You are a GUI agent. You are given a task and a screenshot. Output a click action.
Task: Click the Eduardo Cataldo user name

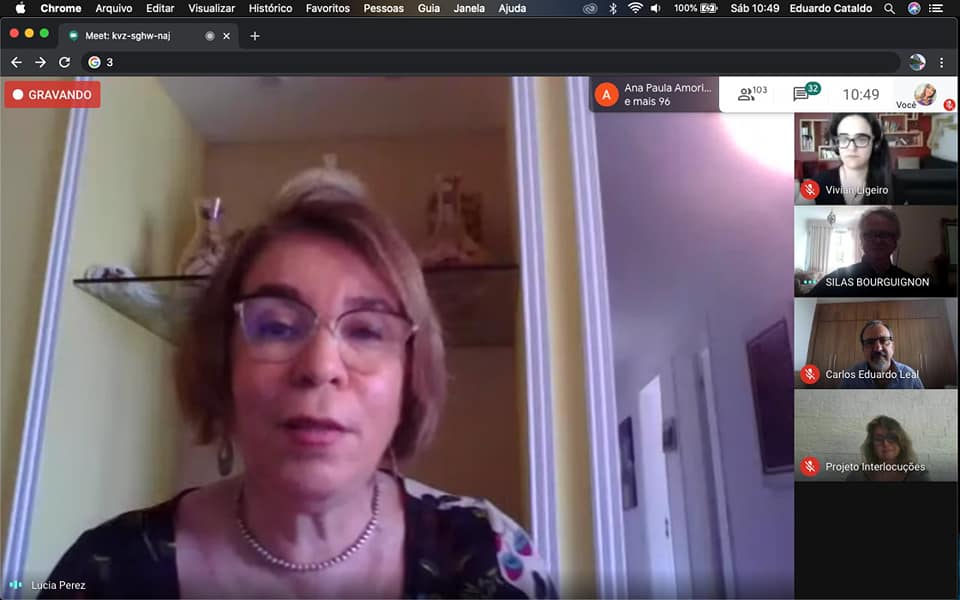coord(830,8)
